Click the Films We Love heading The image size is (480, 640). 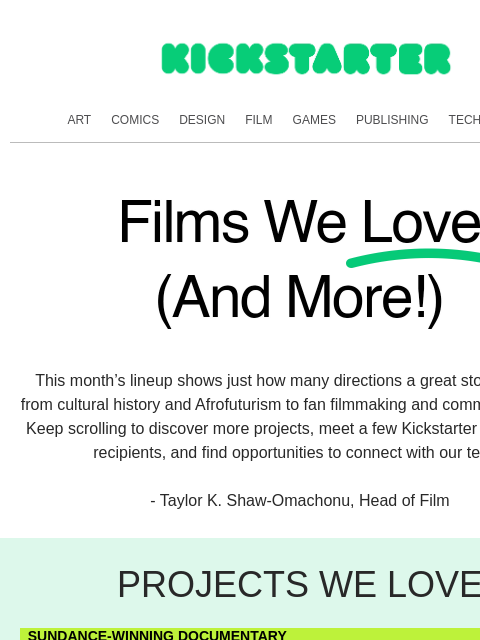coord(299,222)
